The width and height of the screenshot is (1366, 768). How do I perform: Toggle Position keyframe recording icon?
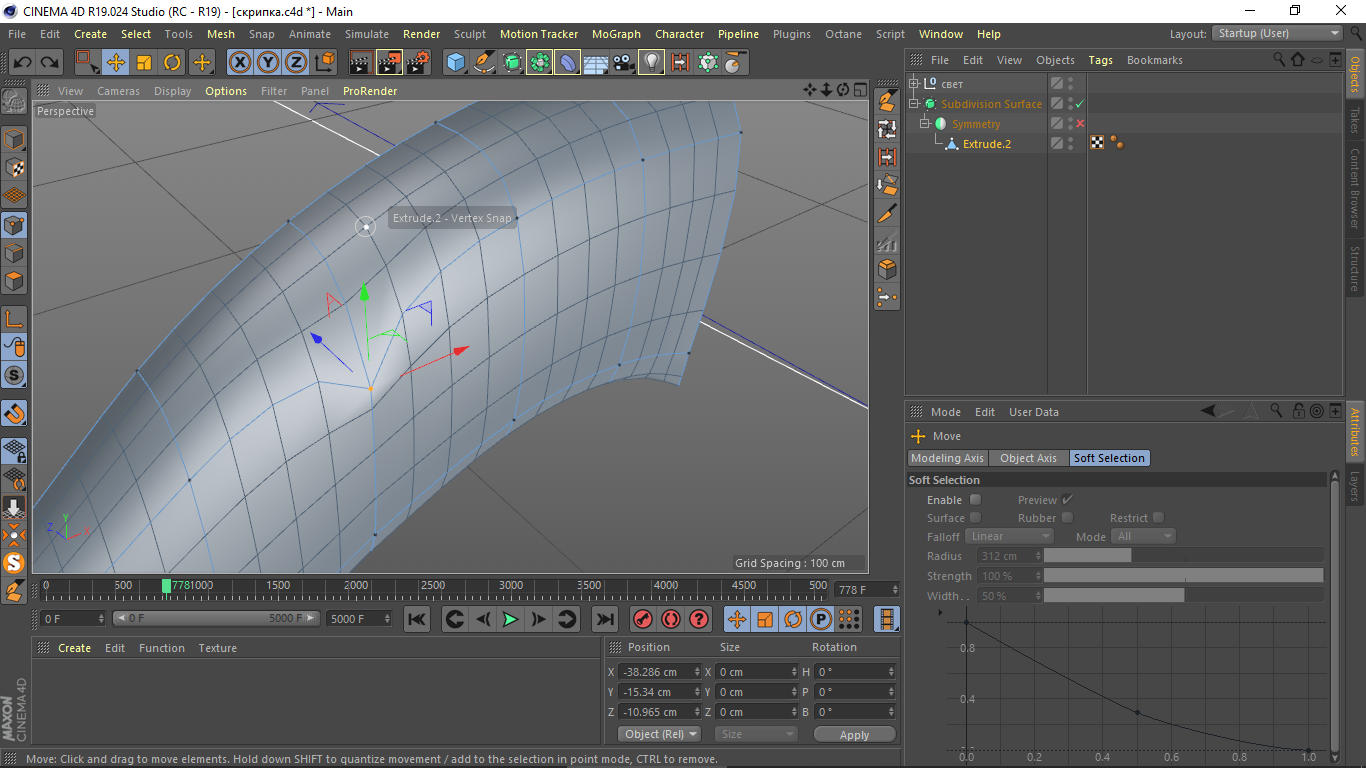[x=737, y=619]
